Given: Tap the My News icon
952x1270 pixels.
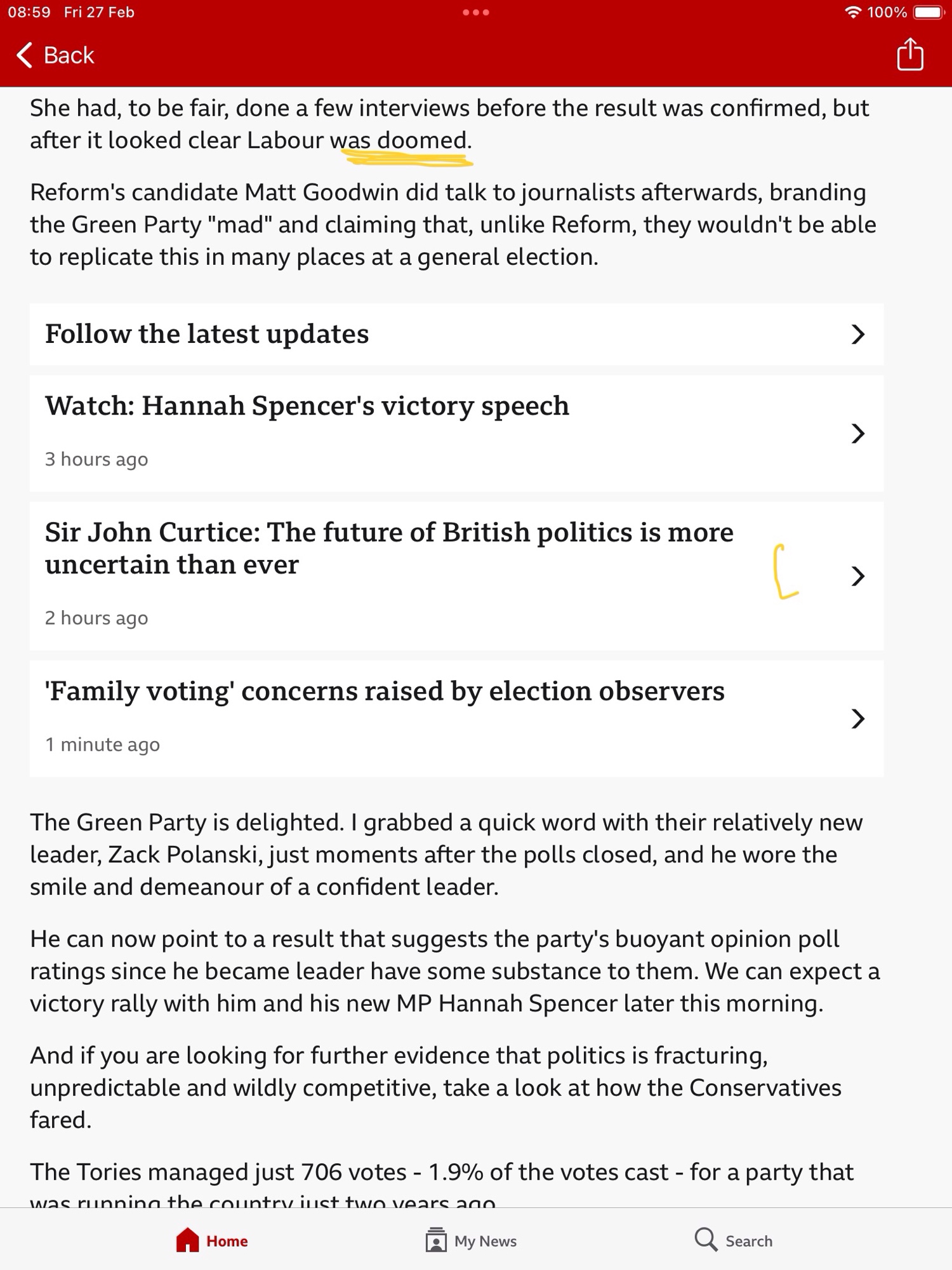Looking at the screenshot, I should point(436,1240).
